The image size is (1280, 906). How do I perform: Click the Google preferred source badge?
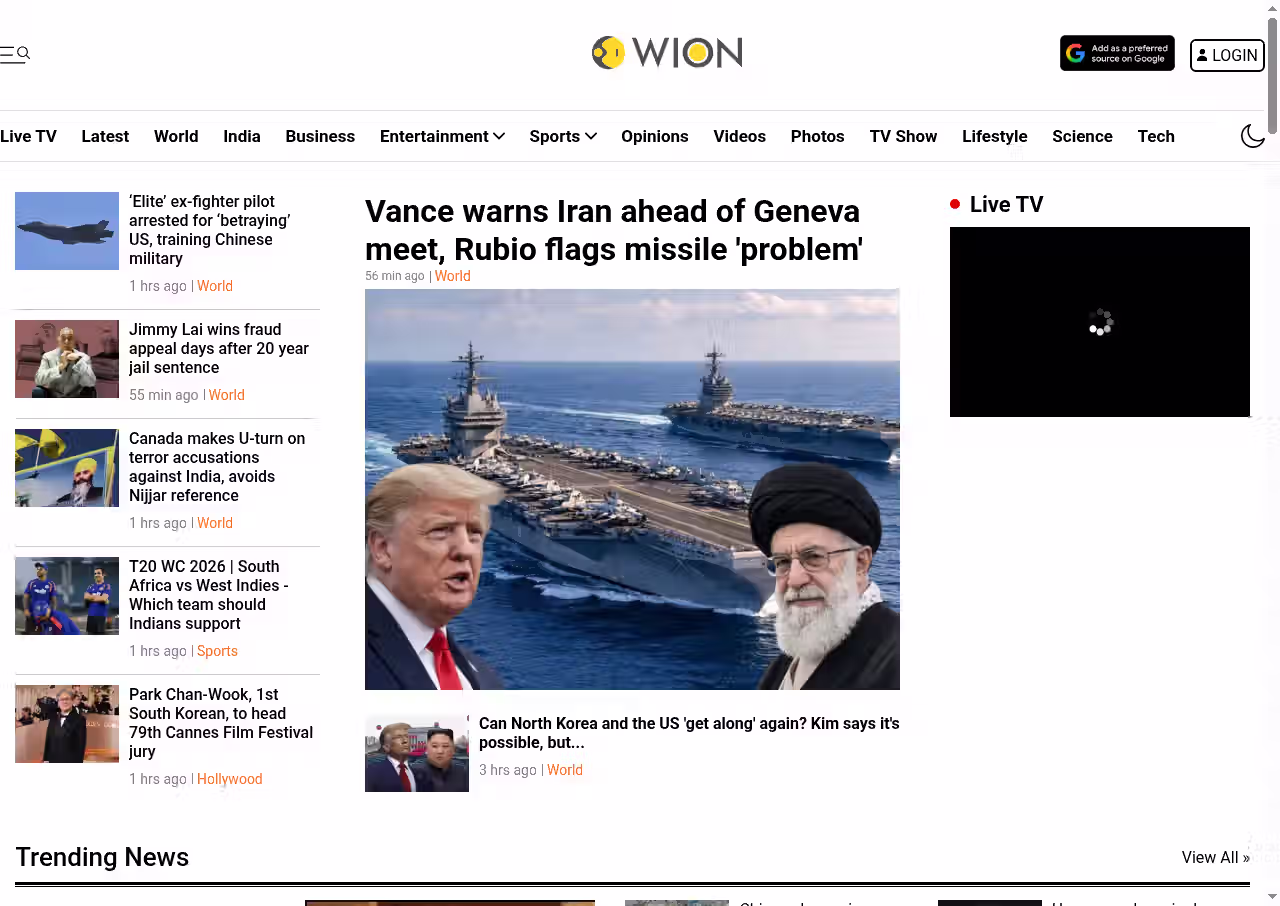pyautogui.click(x=1117, y=54)
